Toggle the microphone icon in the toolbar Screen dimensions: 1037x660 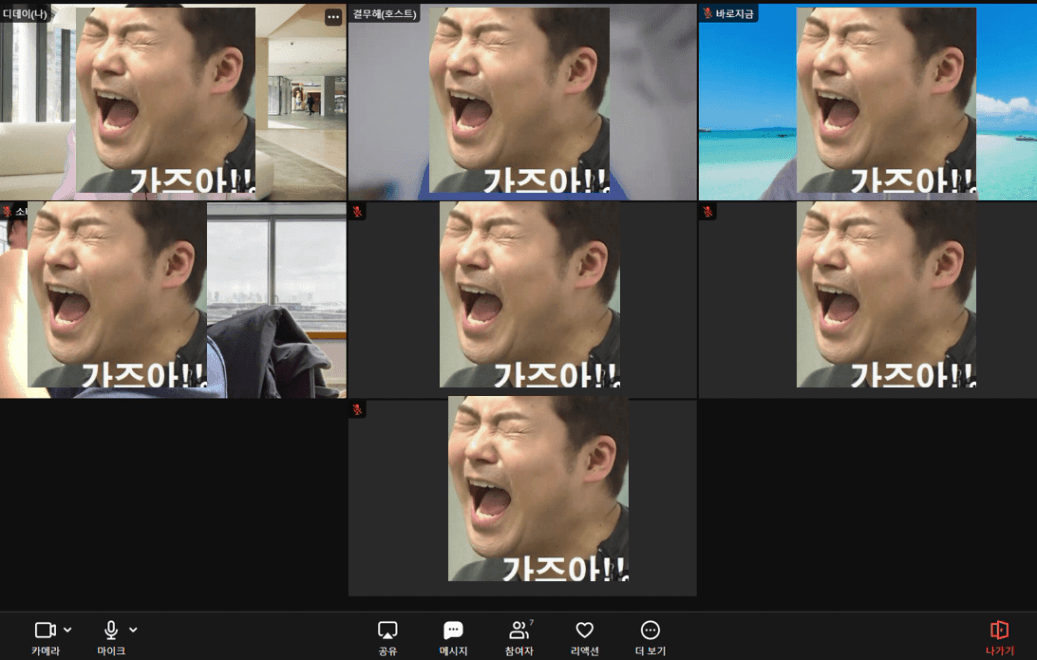[111, 630]
